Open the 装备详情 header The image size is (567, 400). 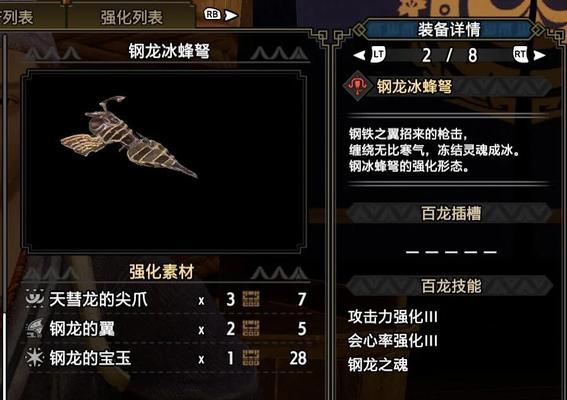click(449, 29)
